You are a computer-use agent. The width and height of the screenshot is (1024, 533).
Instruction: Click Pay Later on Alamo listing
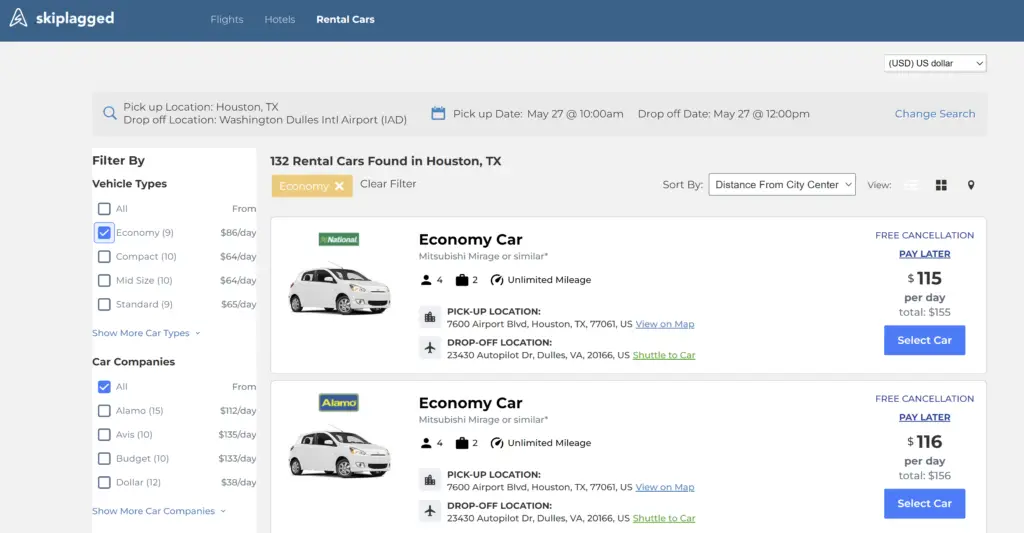pyautogui.click(x=924, y=417)
